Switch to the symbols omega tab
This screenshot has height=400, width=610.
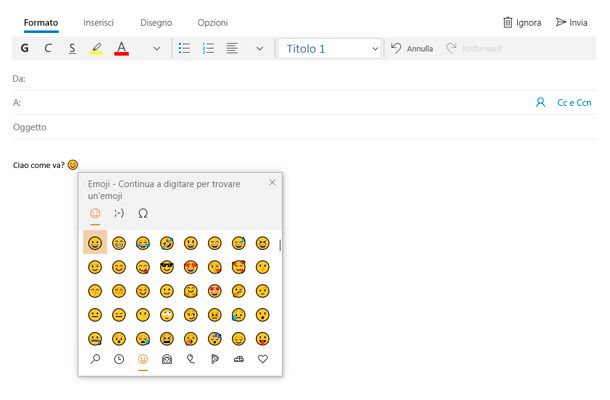pos(143,213)
